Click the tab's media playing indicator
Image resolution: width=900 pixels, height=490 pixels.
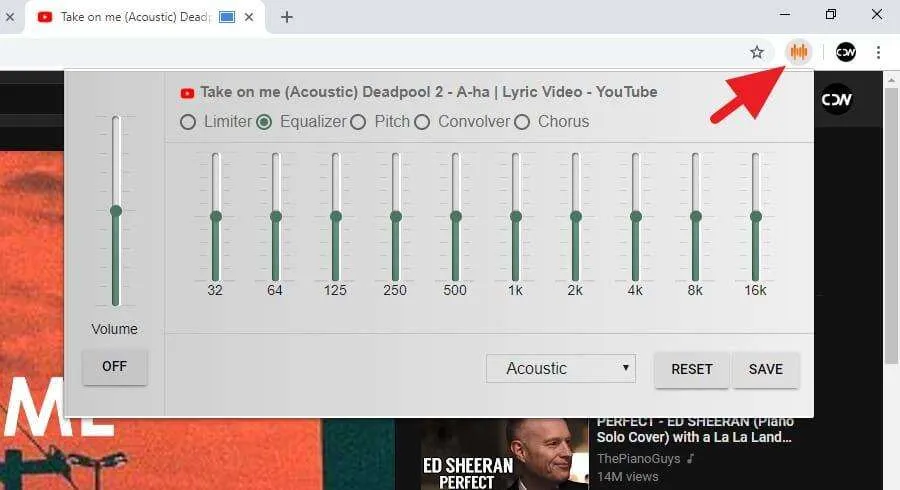(227, 17)
